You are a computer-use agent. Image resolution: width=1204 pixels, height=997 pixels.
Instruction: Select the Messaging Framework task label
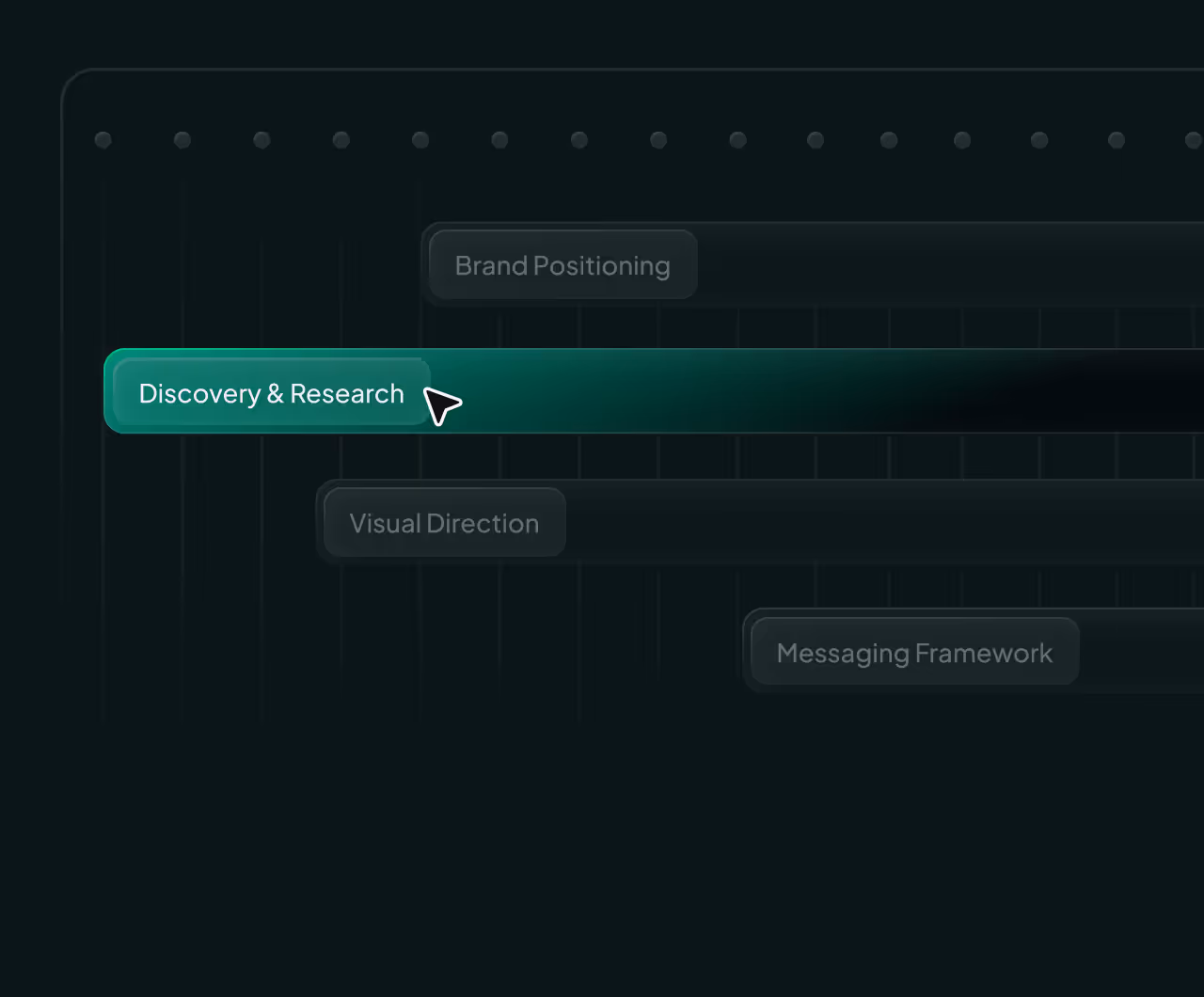tap(914, 652)
